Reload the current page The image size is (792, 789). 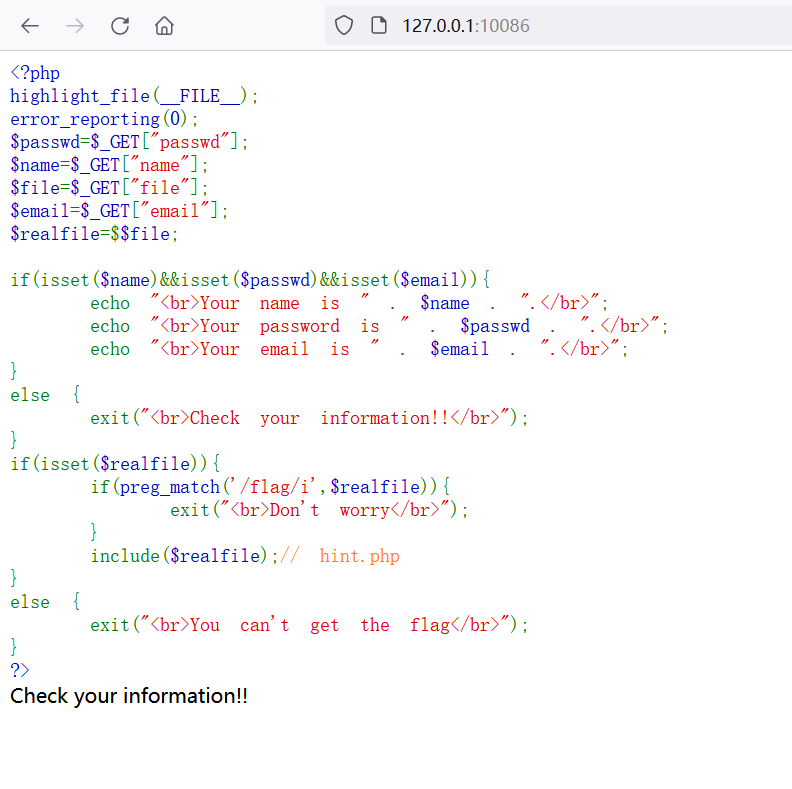(120, 26)
